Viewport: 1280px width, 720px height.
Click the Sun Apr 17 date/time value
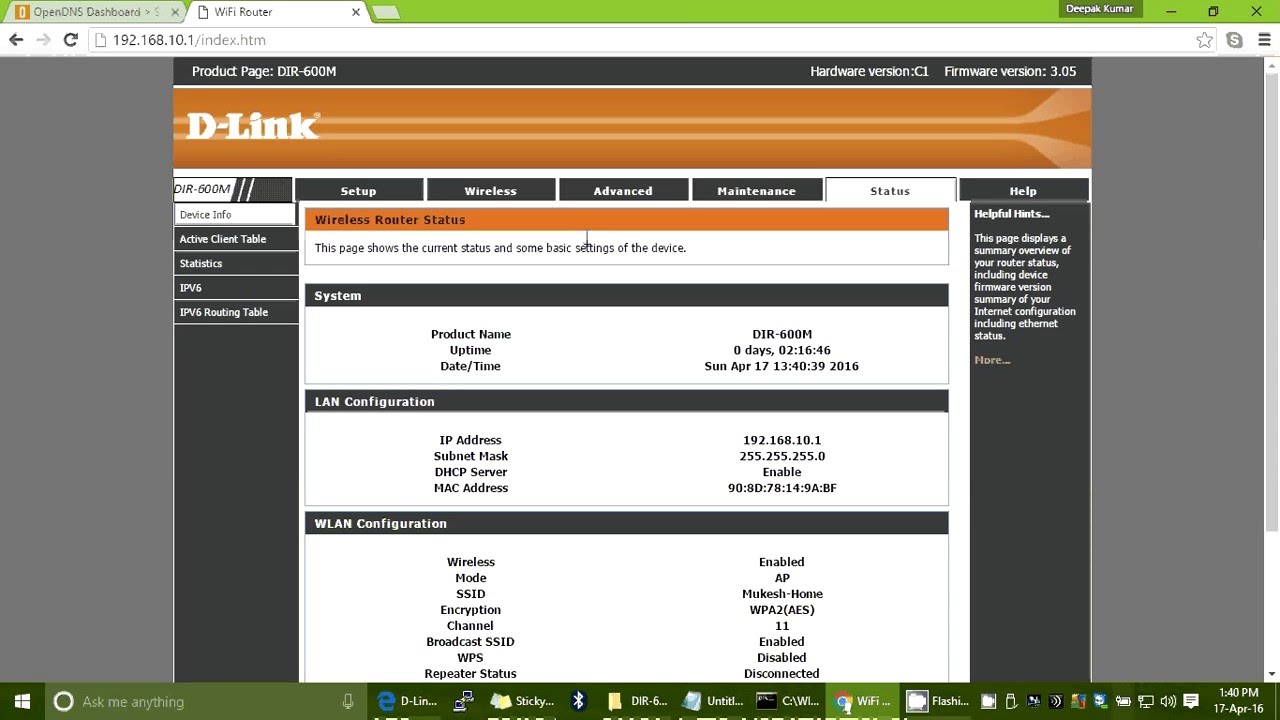782,366
